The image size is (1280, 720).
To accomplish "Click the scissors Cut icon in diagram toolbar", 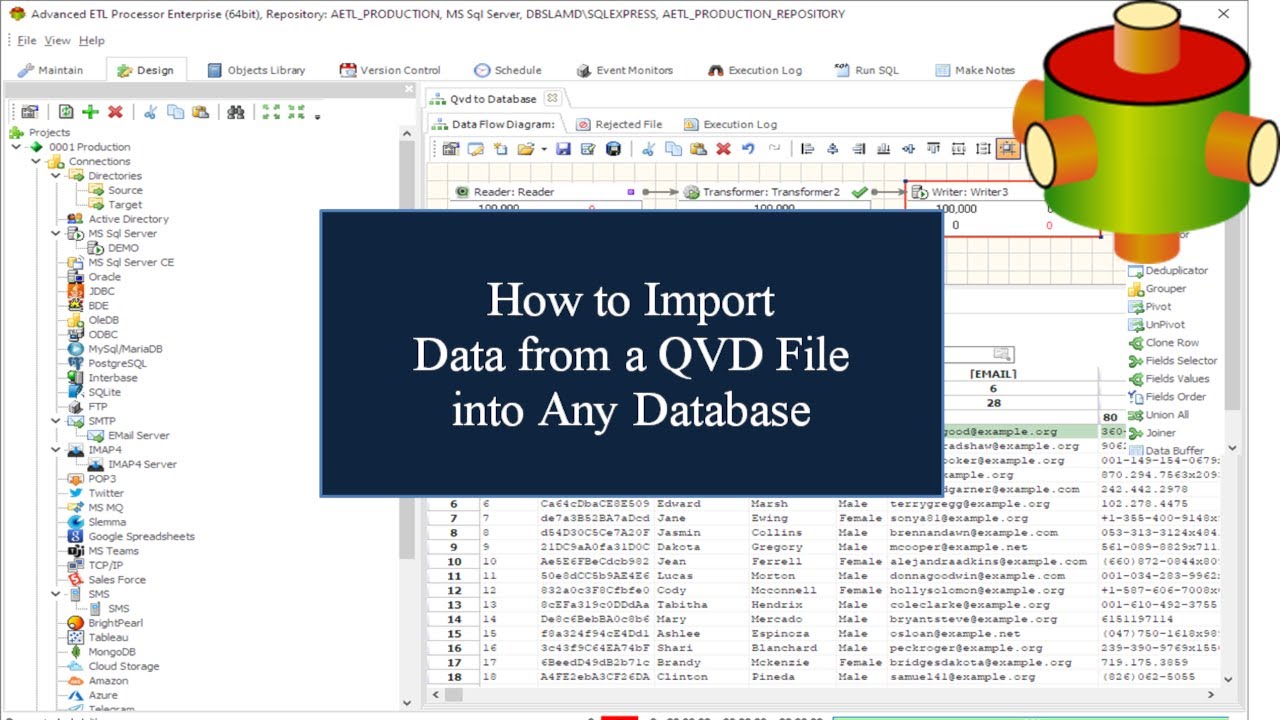I will pyautogui.click(x=648, y=149).
